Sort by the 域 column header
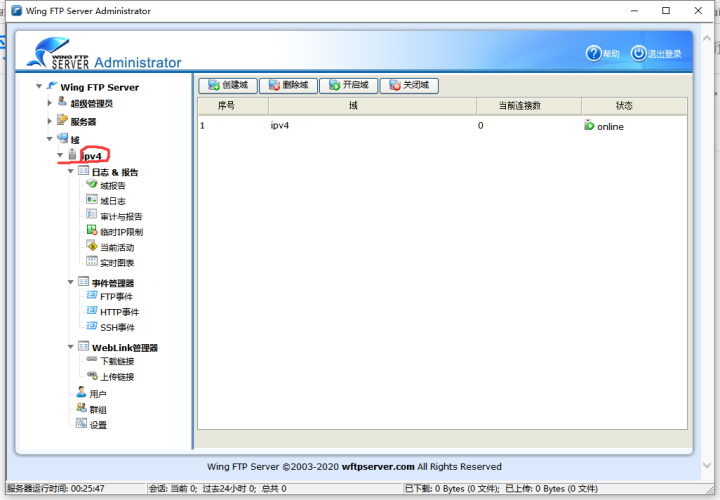Screen dimensions: 720x500 click(x=373, y=106)
